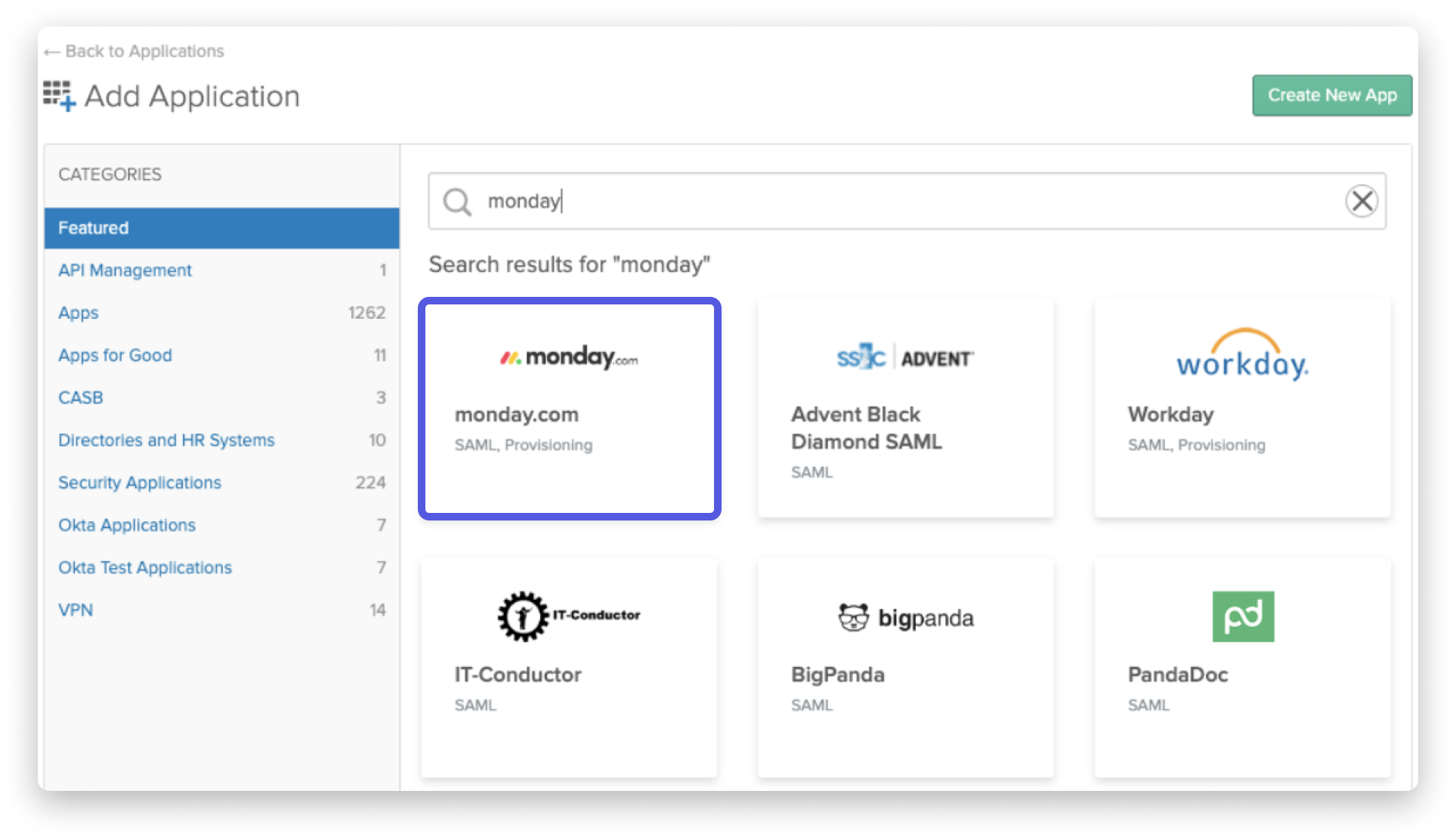Select the Directories and HR Systems category
1456x840 pixels.
[x=167, y=440]
